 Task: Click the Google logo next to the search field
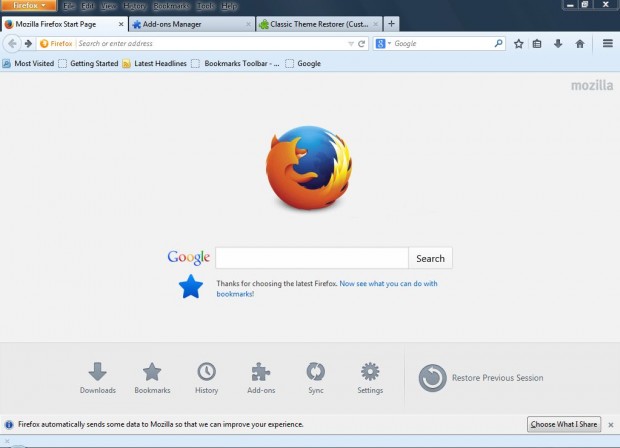189,257
